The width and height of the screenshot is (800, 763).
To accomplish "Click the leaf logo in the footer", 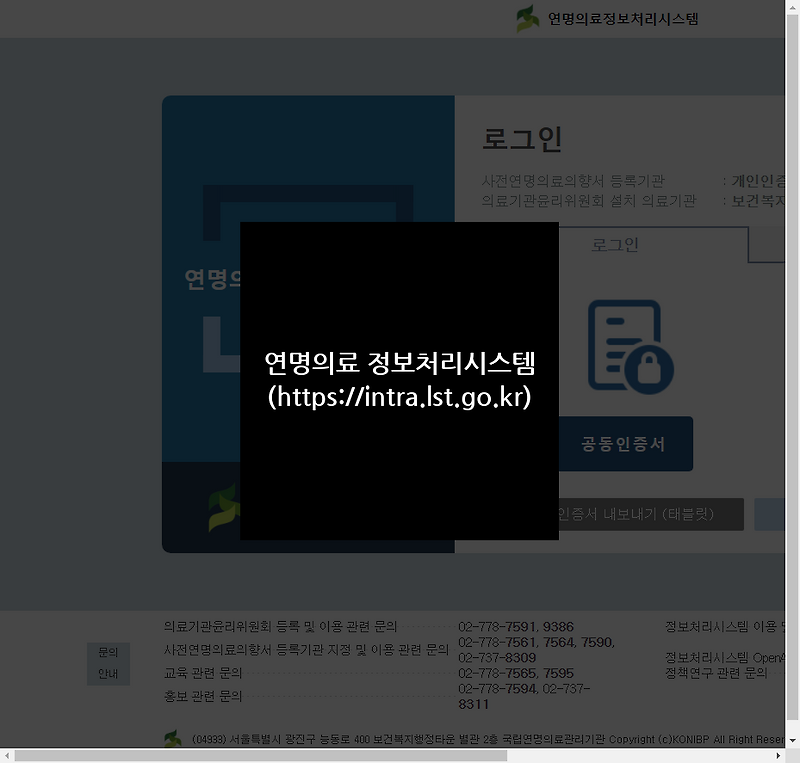I will coord(172,737).
